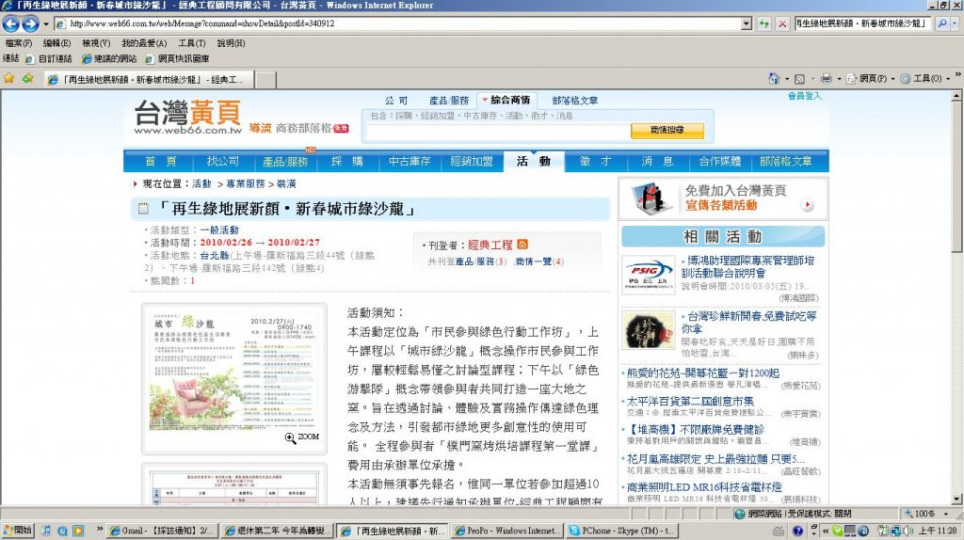Open the address bar dropdown arrow

[x=746, y=24]
